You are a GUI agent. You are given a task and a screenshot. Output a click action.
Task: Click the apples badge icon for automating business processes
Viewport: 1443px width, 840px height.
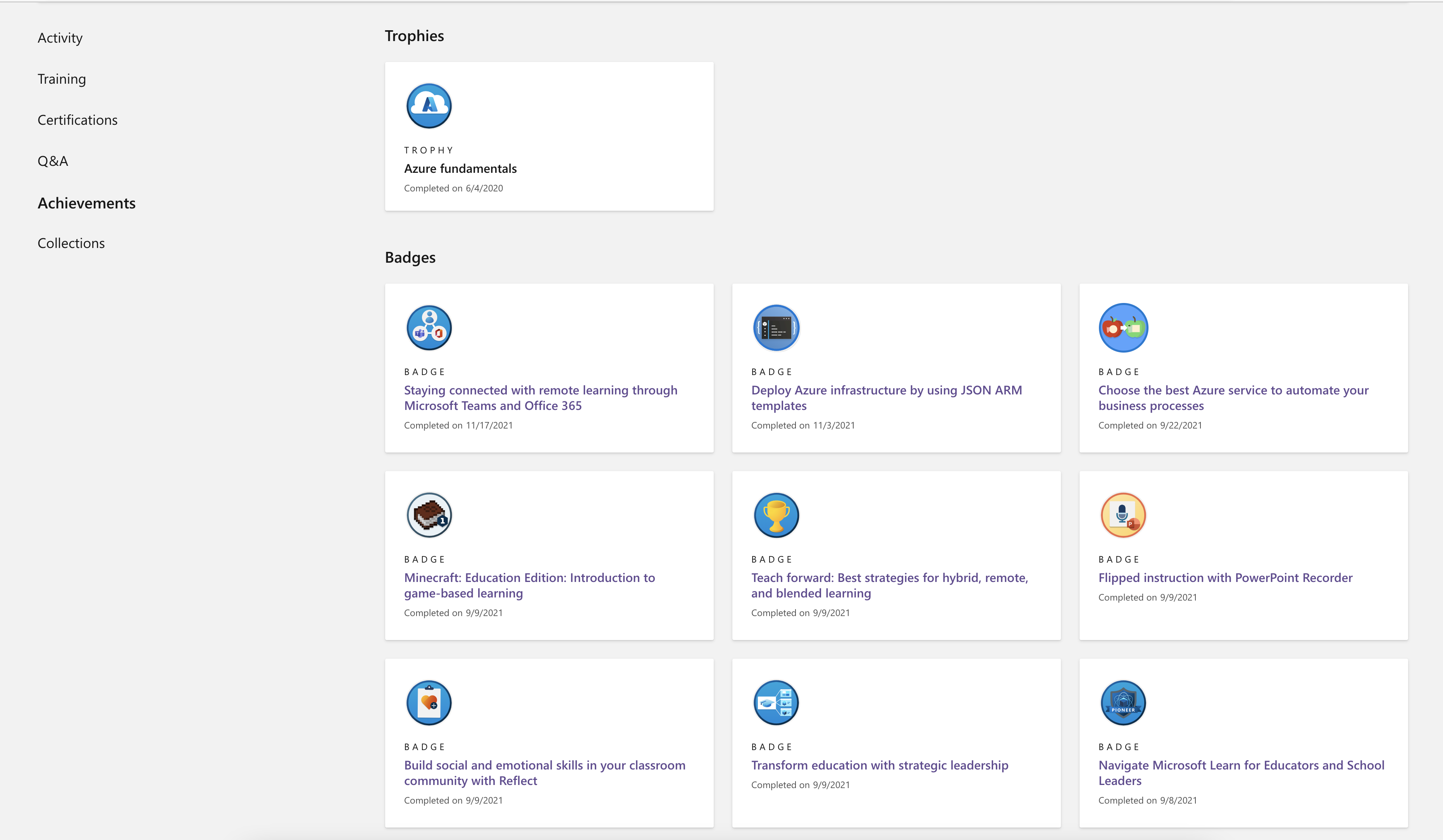tap(1123, 327)
